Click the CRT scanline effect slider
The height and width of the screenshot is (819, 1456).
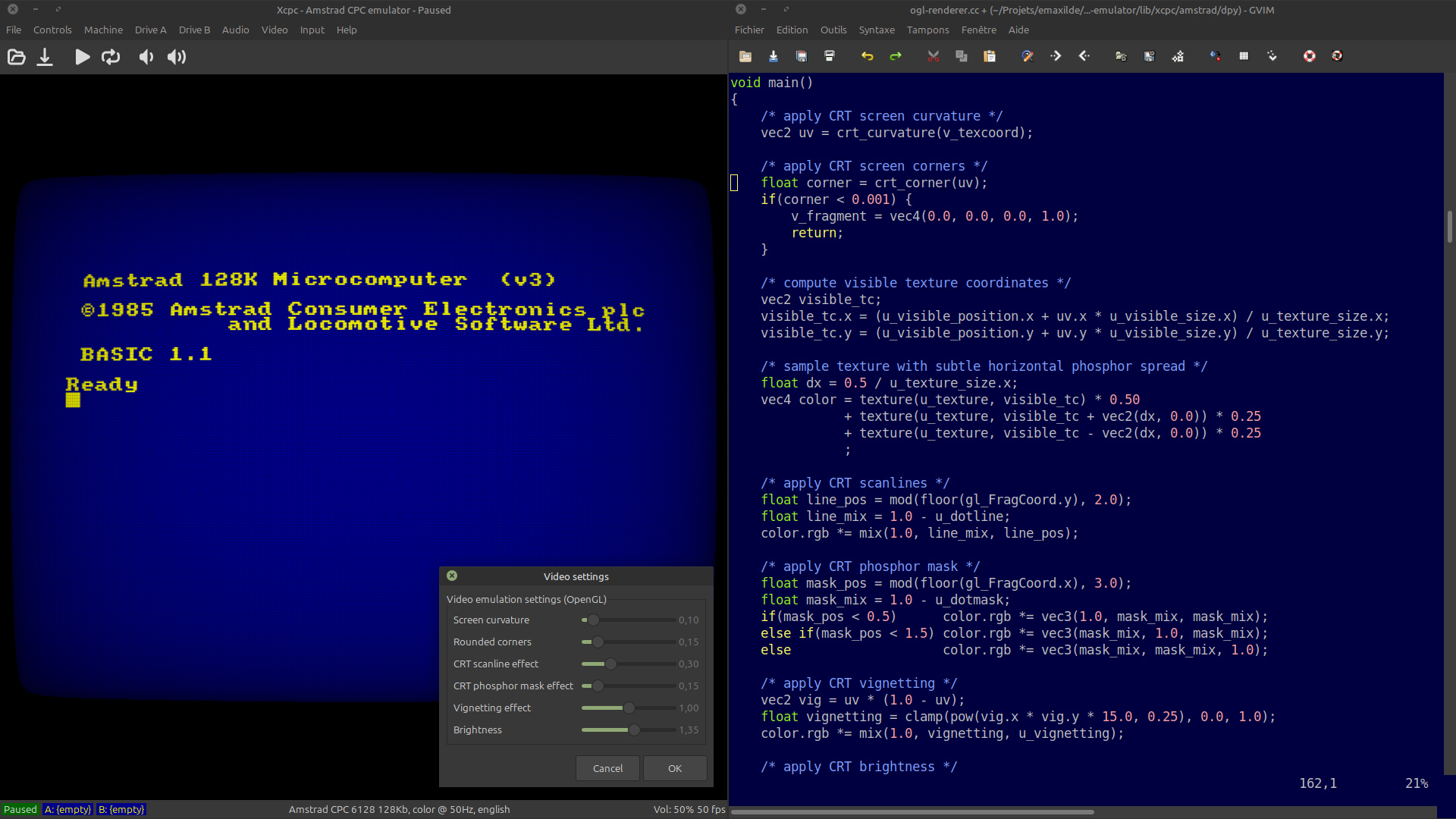pos(610,664)
